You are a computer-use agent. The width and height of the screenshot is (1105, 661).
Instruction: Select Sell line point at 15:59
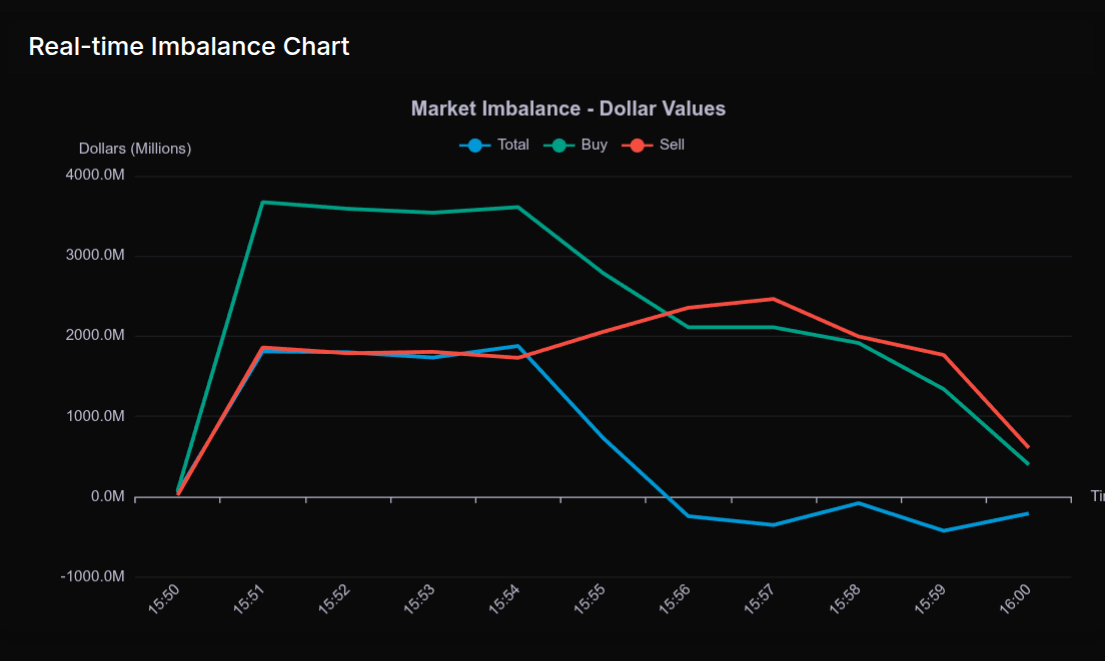tap(943, 355)
